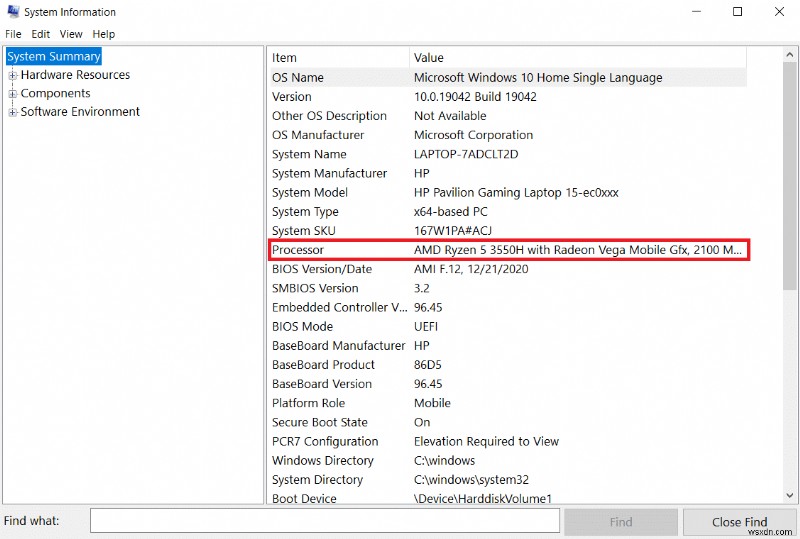Minimize the System Information window
800x539 pixels.
pyautogui.click(x=696, y=11)
